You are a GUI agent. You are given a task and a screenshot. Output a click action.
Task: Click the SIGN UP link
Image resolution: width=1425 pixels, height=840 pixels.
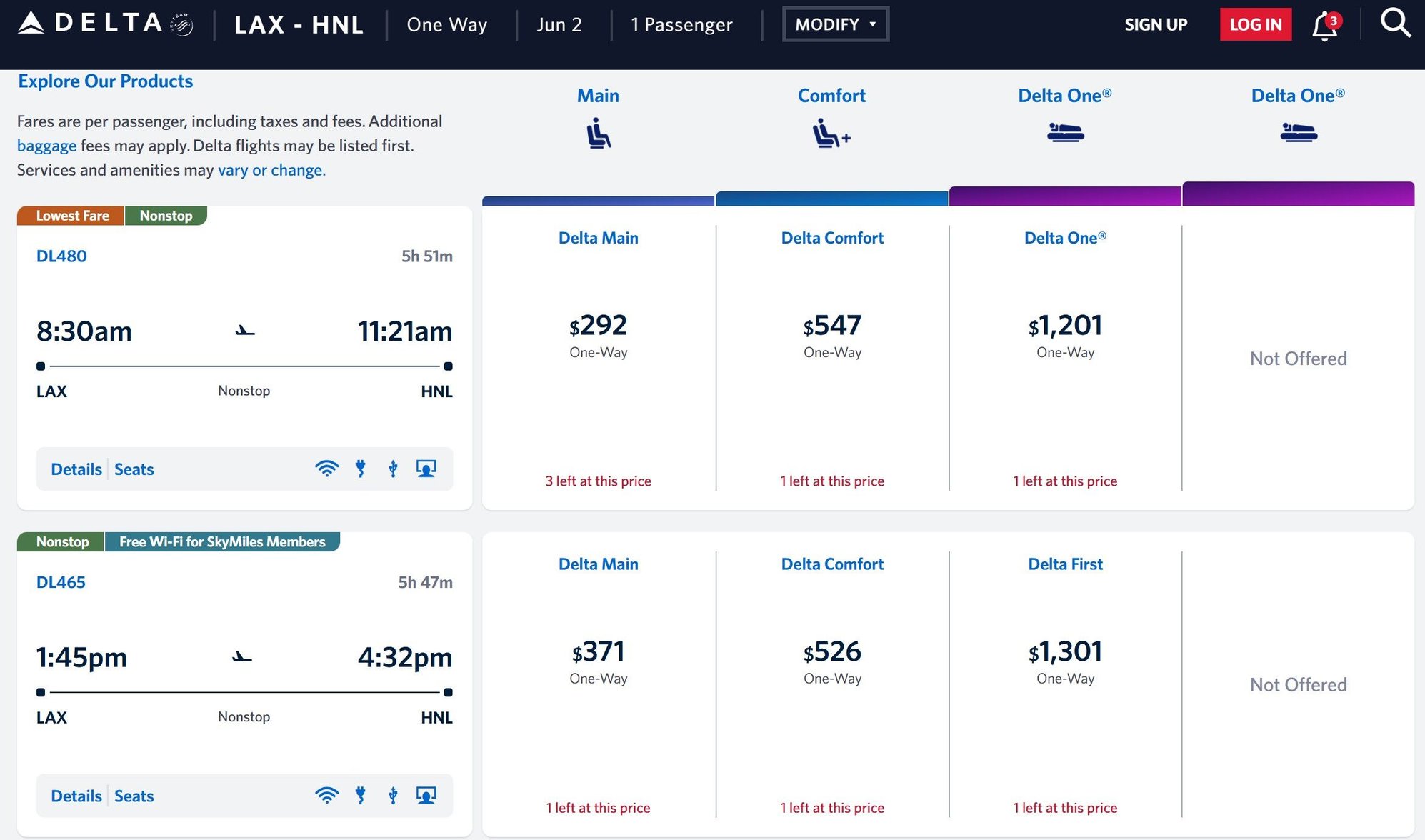tap(1155, 24)
